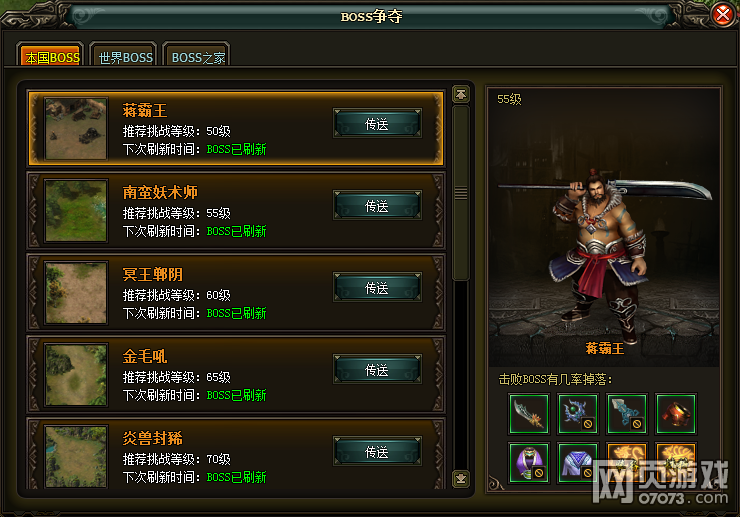Teleport to 蒋霸王 with 传送 button
Screen dimensions: 740x517
tap(377, 124)
